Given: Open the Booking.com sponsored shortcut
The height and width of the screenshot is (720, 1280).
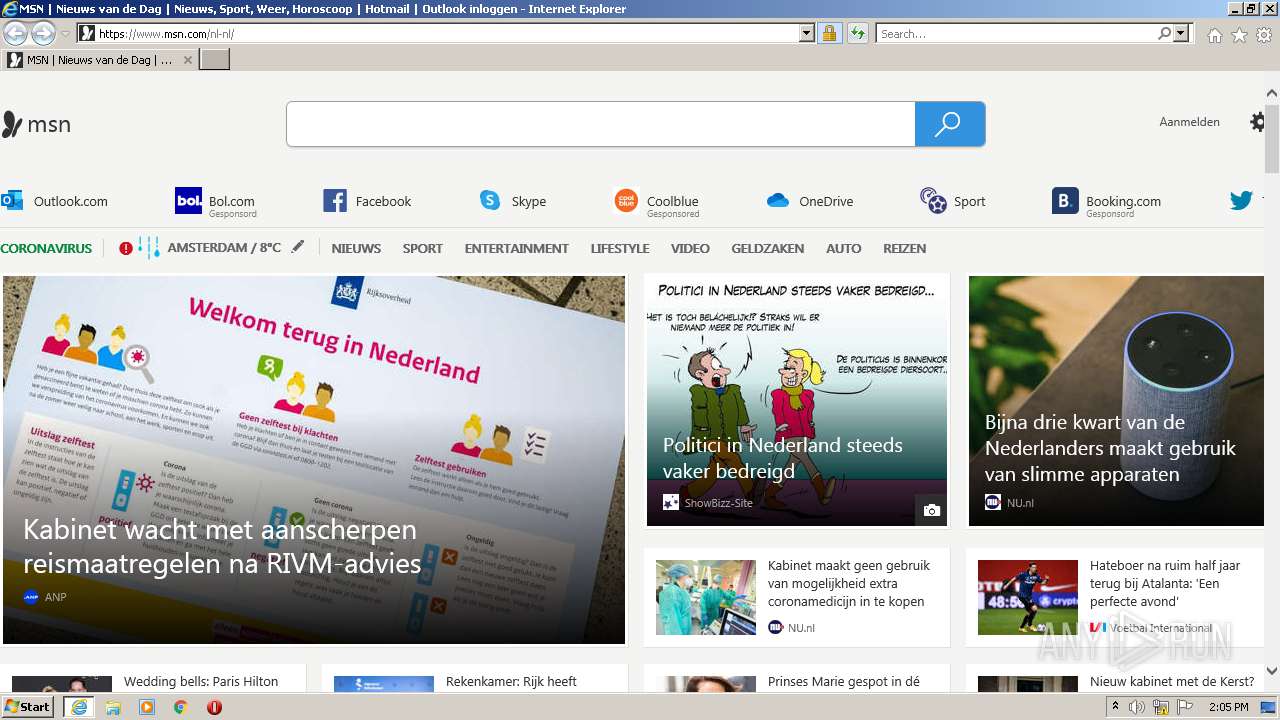Looking at the screenshot, I should (x=1107, y=202).
